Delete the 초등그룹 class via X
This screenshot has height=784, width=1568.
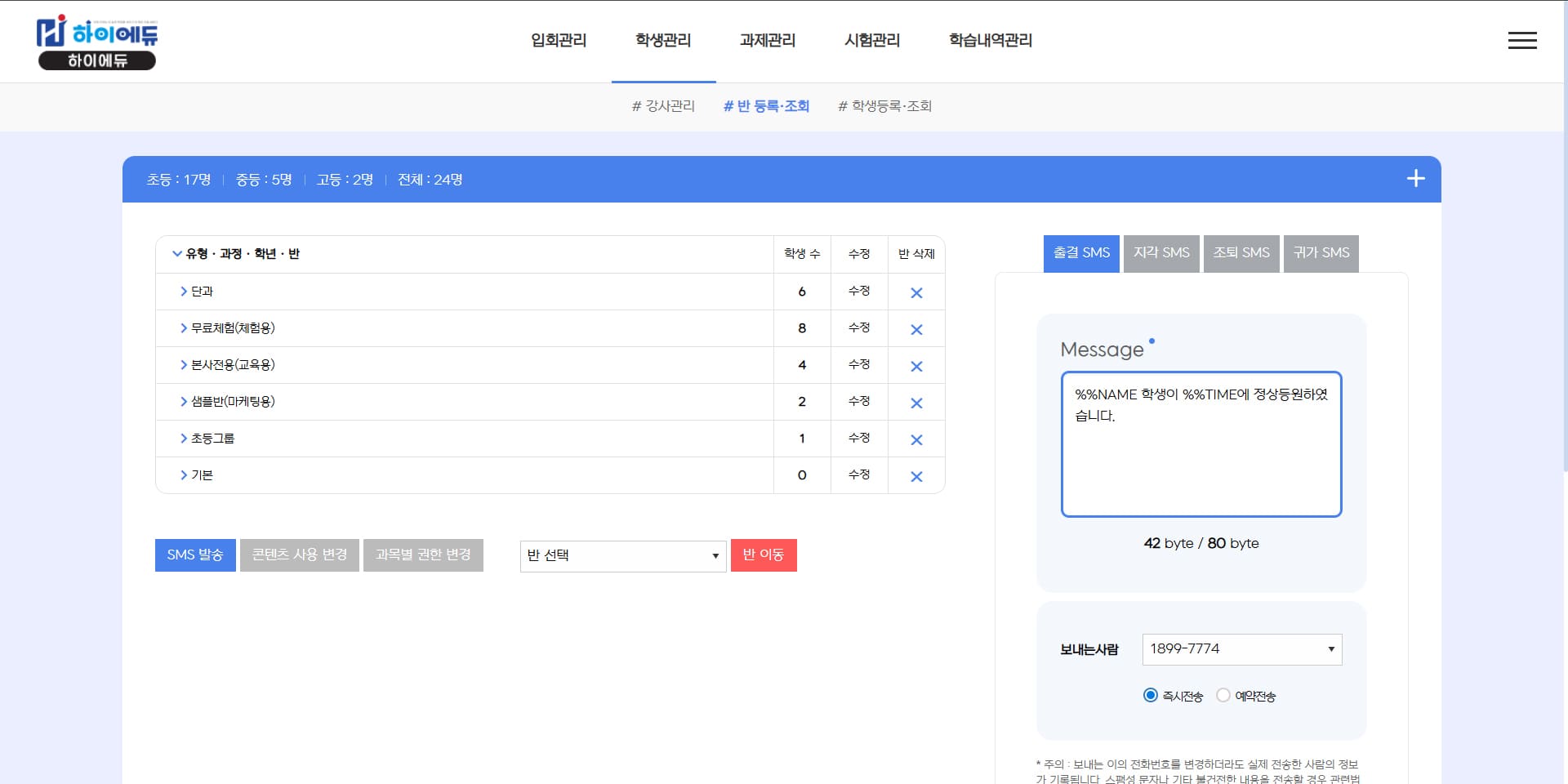point(916,440)
